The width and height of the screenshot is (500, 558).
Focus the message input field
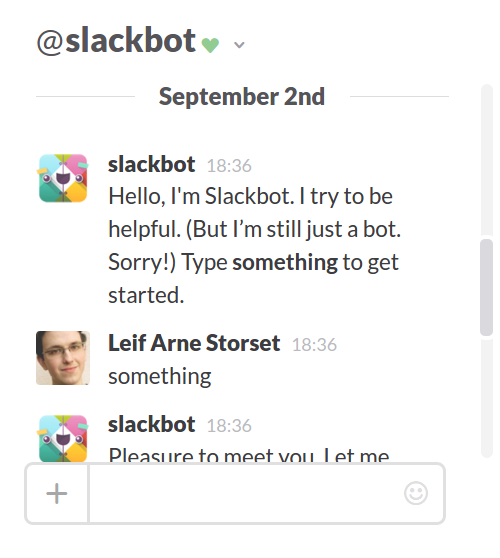(x=246, y=493)
